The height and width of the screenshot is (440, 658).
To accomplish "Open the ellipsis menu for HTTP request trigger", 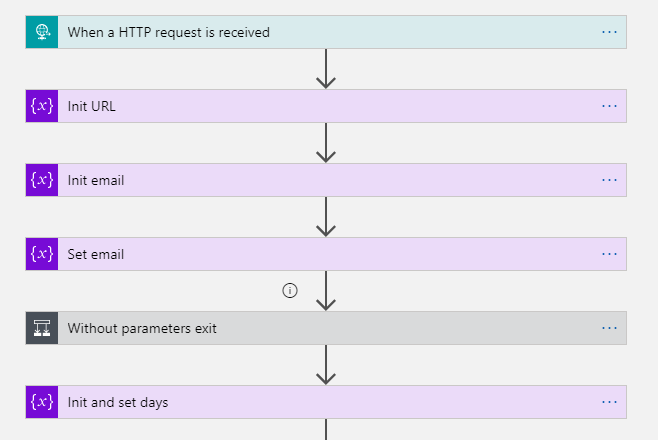I will (x=609, y=32).
